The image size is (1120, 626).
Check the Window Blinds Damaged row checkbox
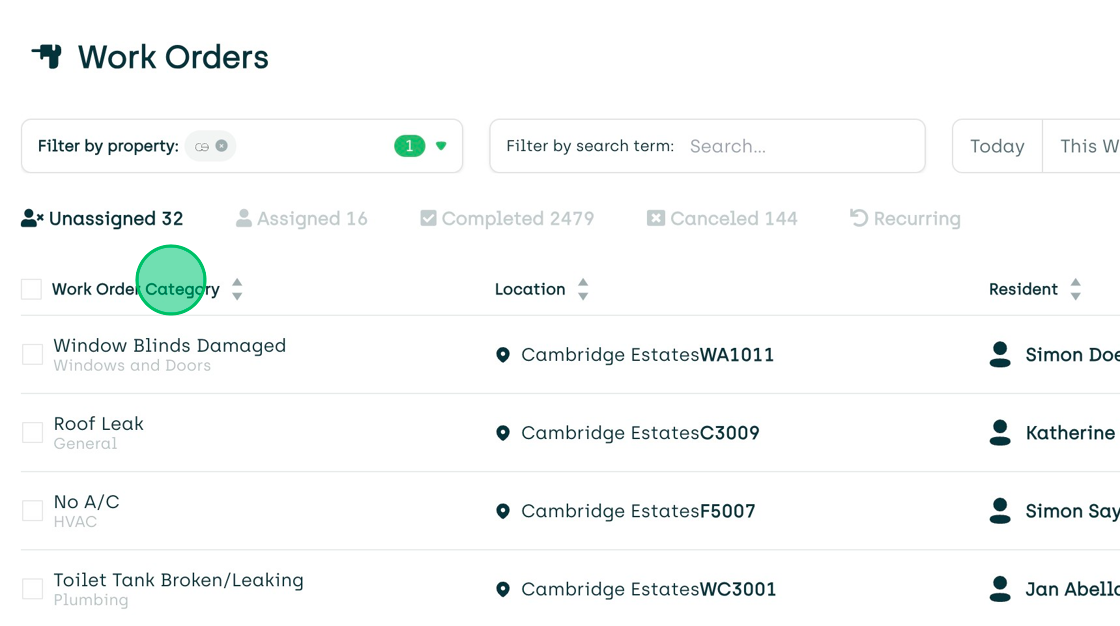pyautogui.click(x=32, y=354)
